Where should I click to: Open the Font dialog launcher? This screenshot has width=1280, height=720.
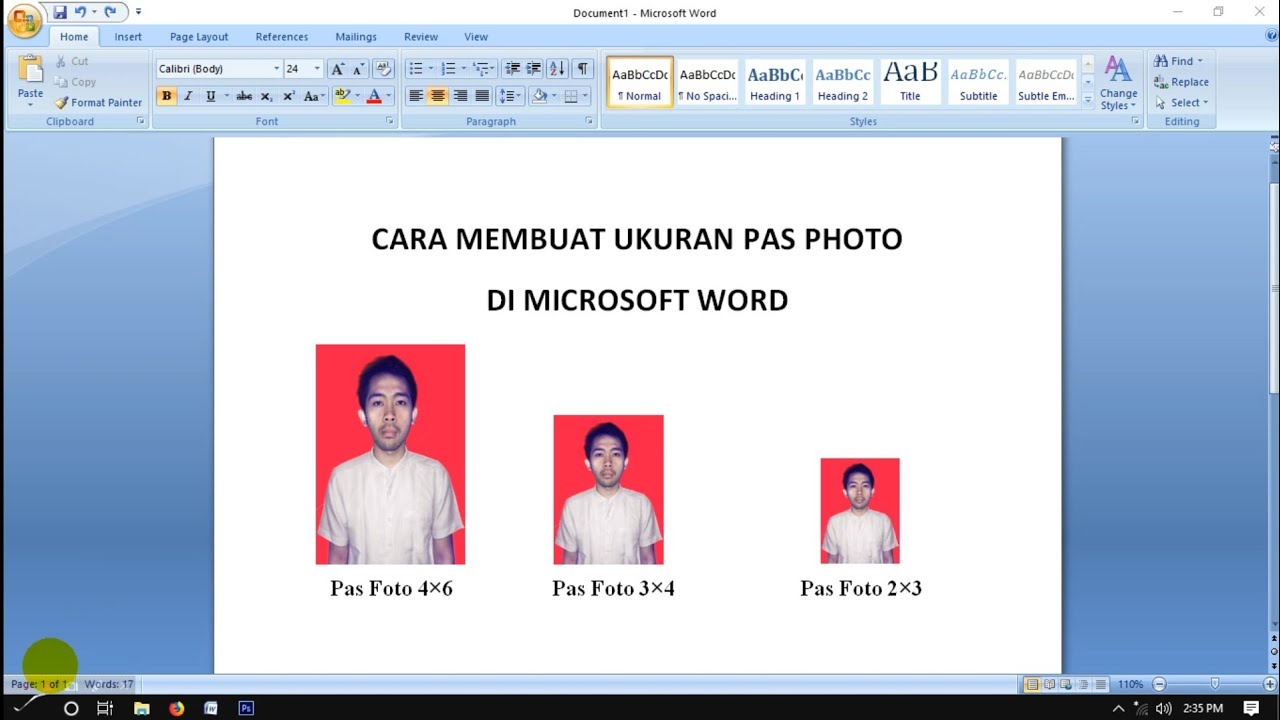coord(390,121)
